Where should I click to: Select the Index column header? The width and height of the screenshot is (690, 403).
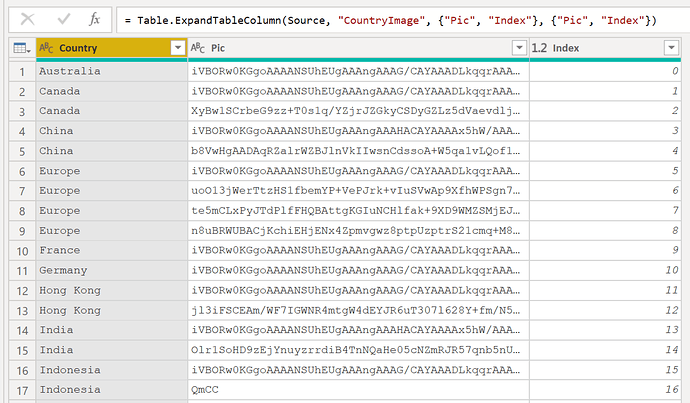coord(605,48)
